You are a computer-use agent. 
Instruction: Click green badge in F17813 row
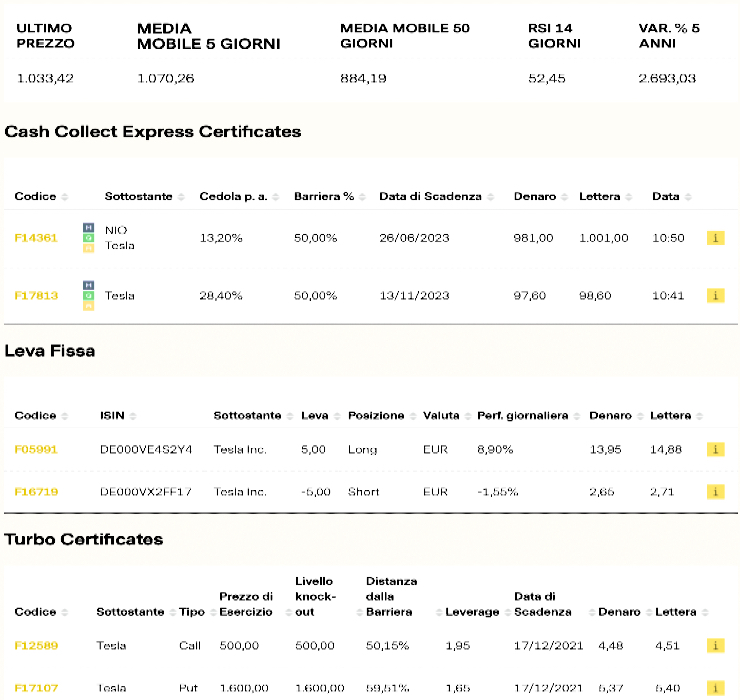click(88, 295)
